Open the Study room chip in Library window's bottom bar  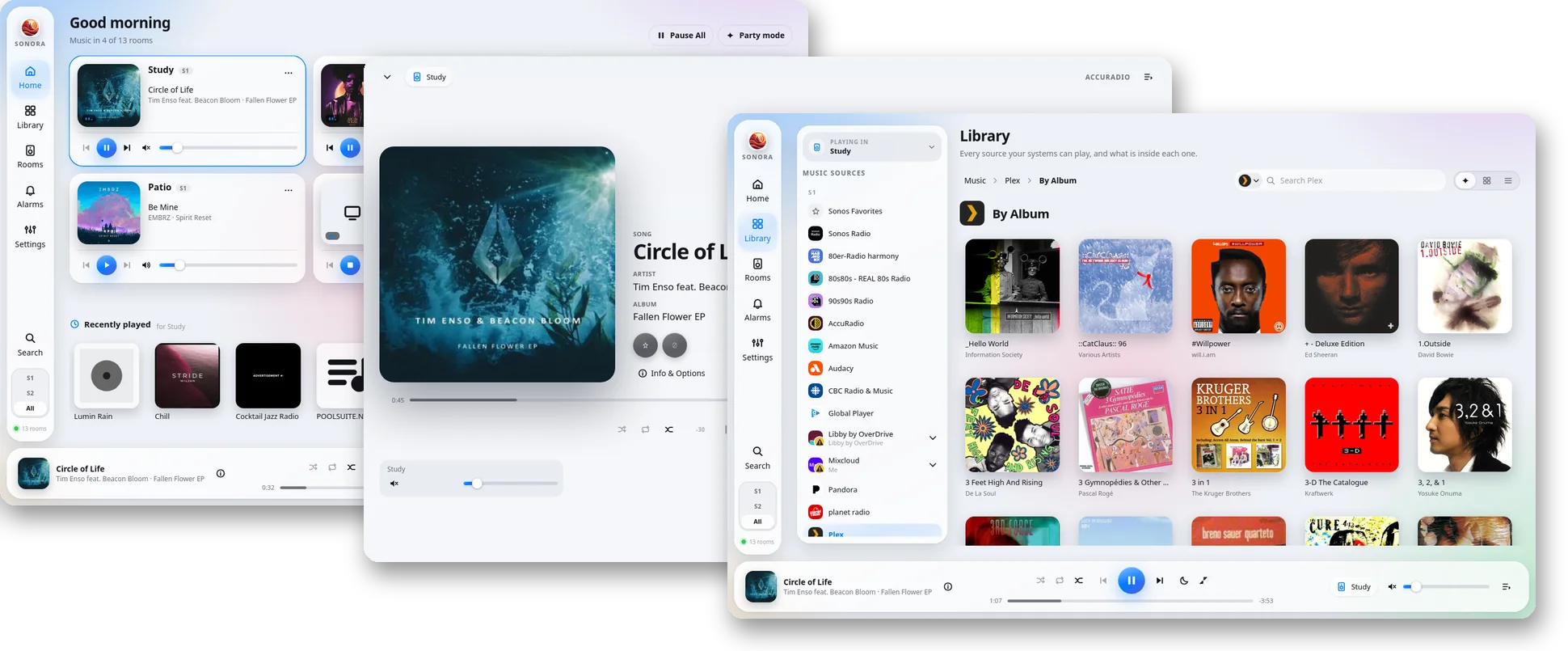(1354, 587)
